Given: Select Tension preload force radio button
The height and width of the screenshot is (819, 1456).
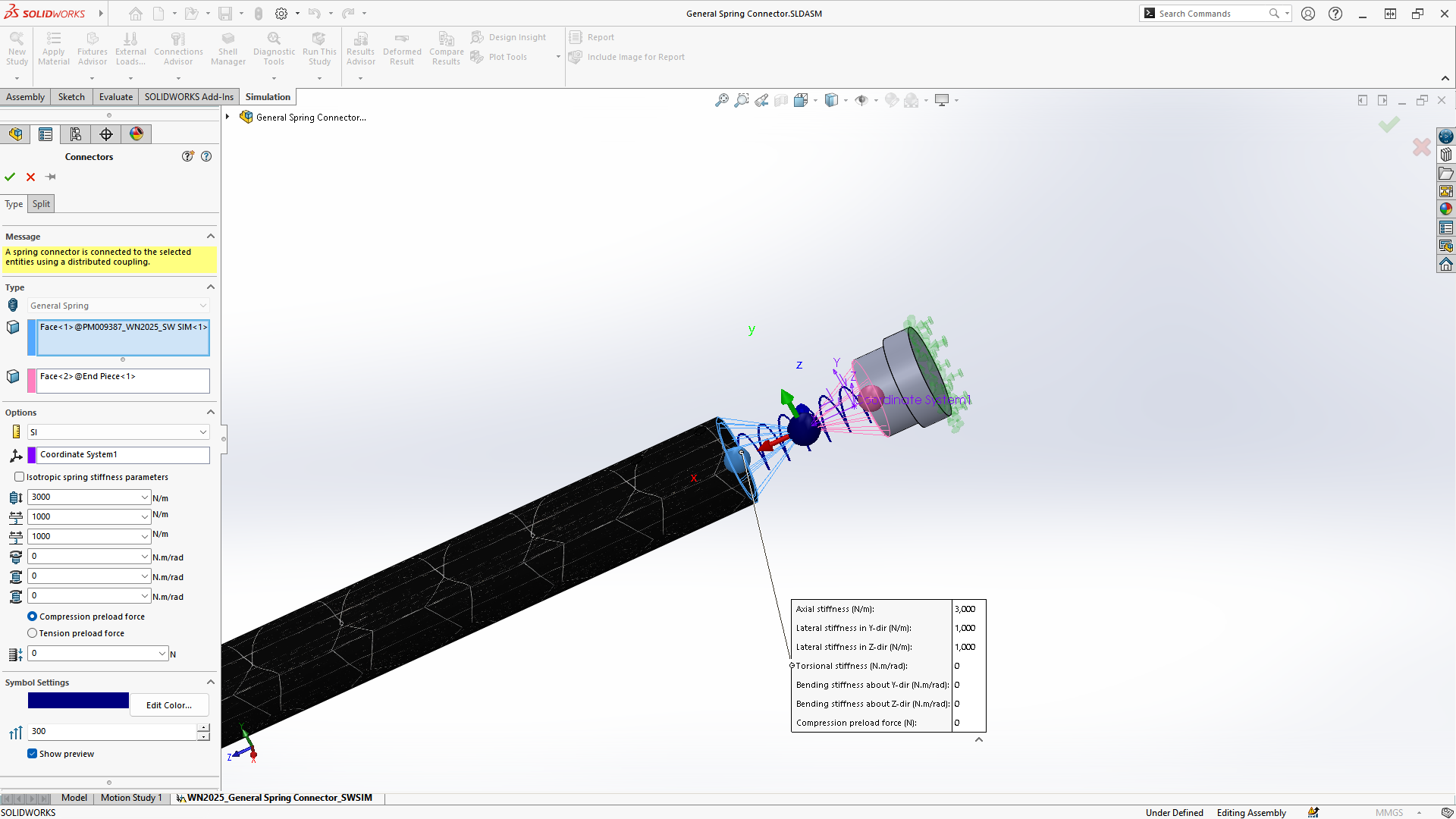Looking at the screenshot, I should (32, 633).
